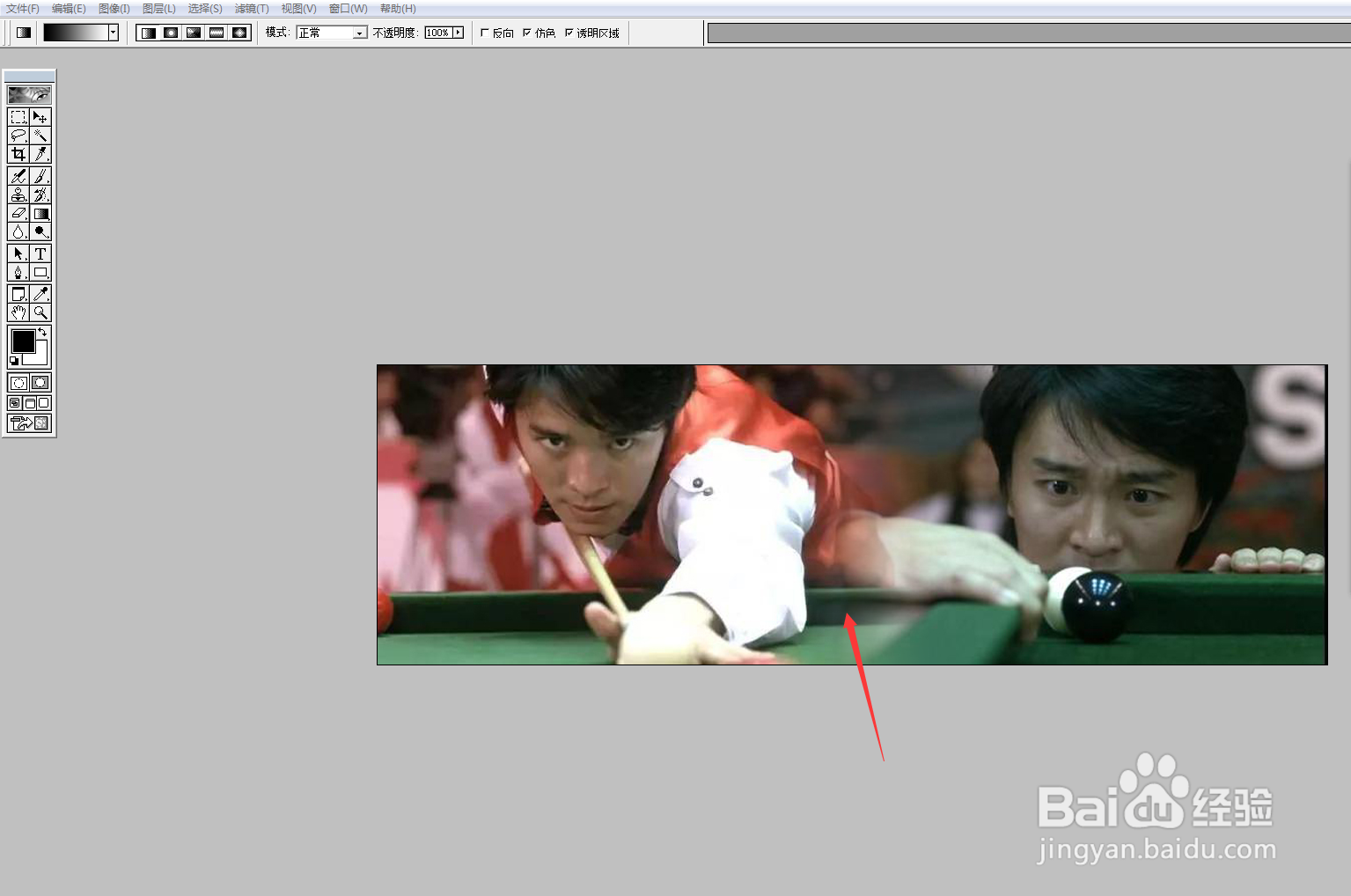Click the black-to-white gradient preview bar
The width and height of the screenshot is (1351, 896).
(x=76, y=33)
